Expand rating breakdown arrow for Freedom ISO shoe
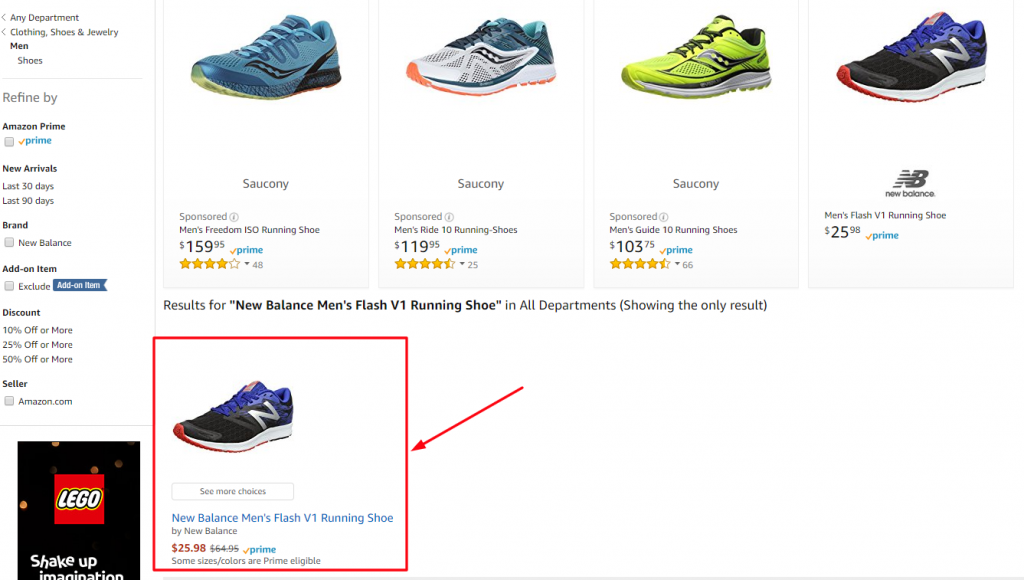1024x580 pixels. [247, 265]
